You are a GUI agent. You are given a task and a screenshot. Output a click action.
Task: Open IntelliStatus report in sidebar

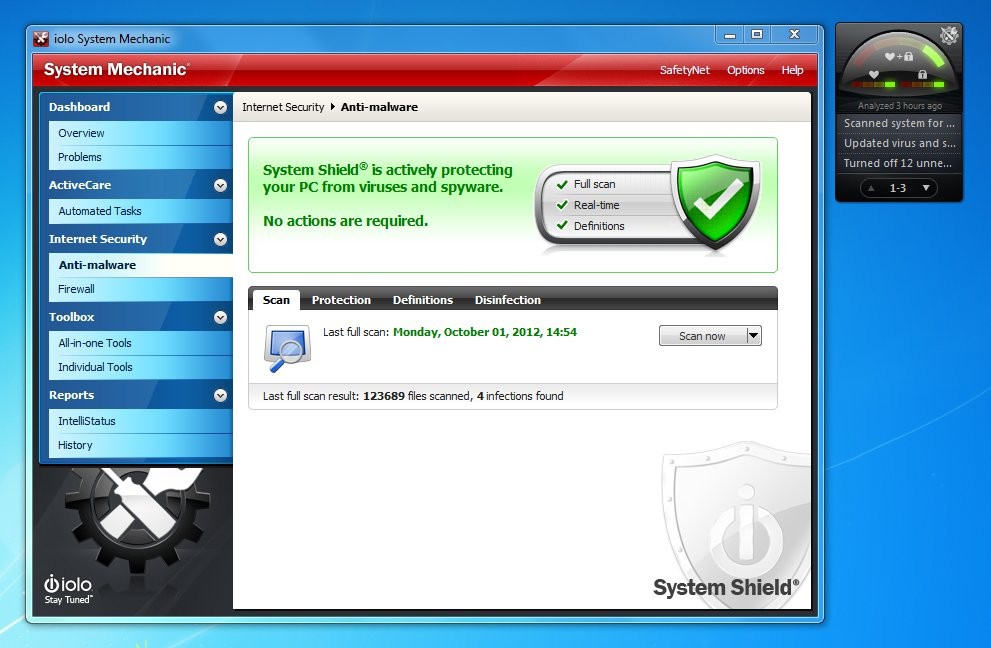coord(140,421)
